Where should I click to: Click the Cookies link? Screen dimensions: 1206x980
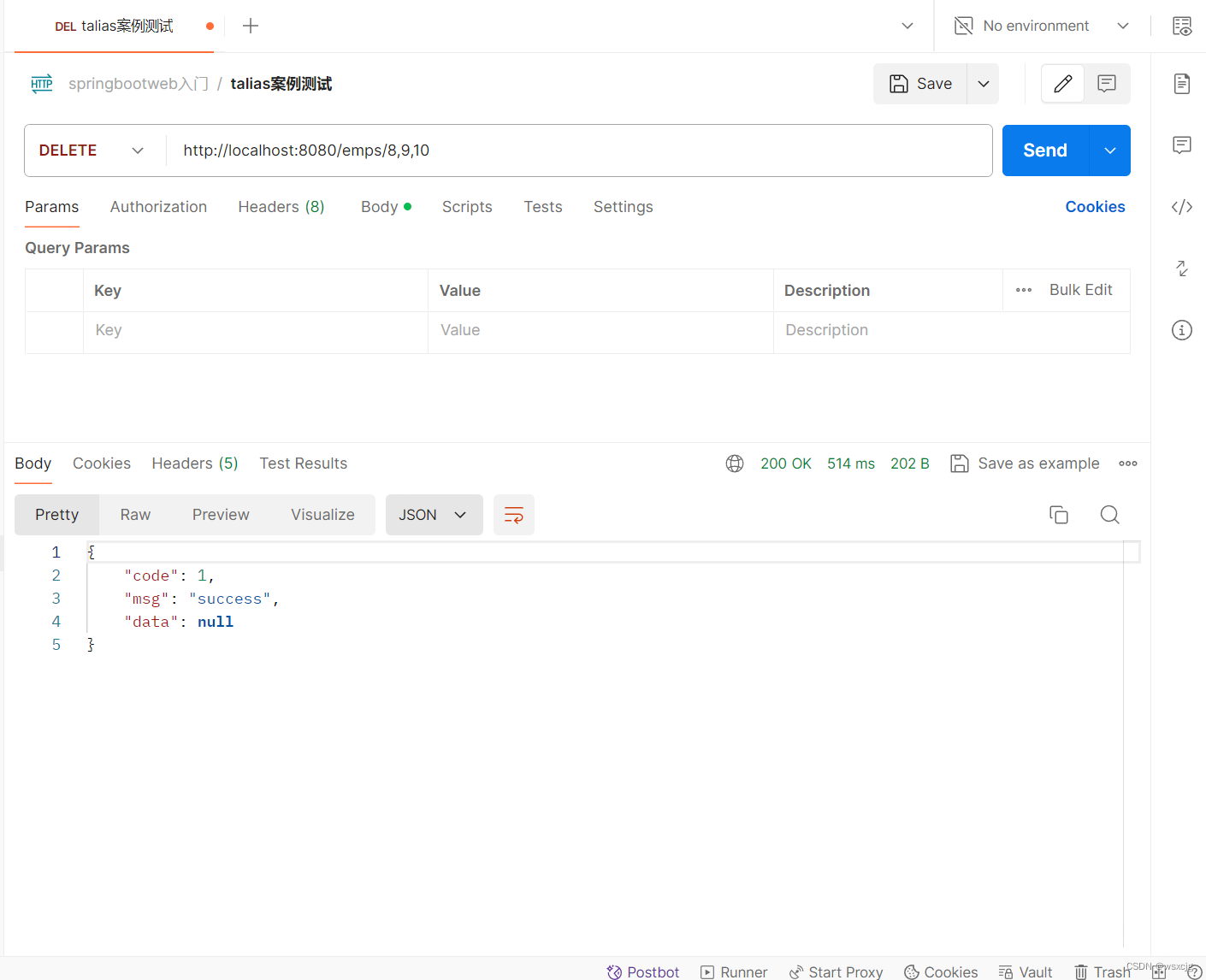pyautogui.click(x=1095, y=207)
